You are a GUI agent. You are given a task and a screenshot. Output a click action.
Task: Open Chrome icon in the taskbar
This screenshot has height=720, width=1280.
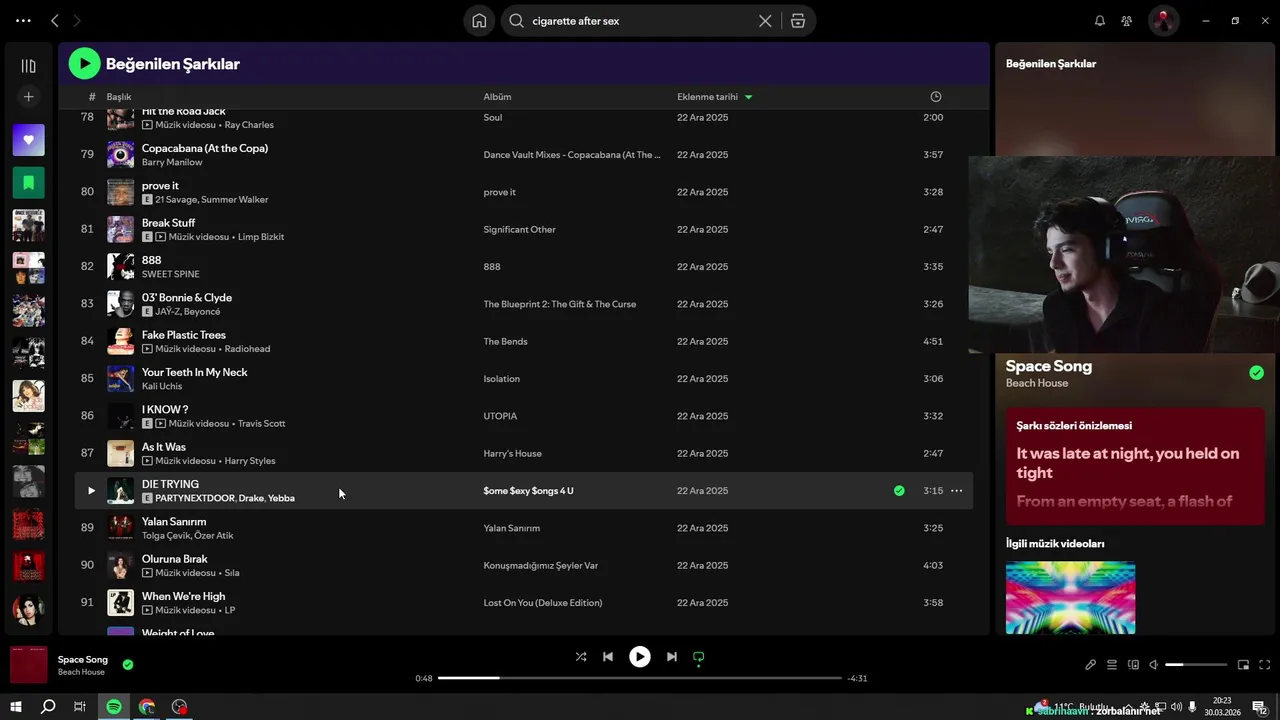tap(147, 707)
